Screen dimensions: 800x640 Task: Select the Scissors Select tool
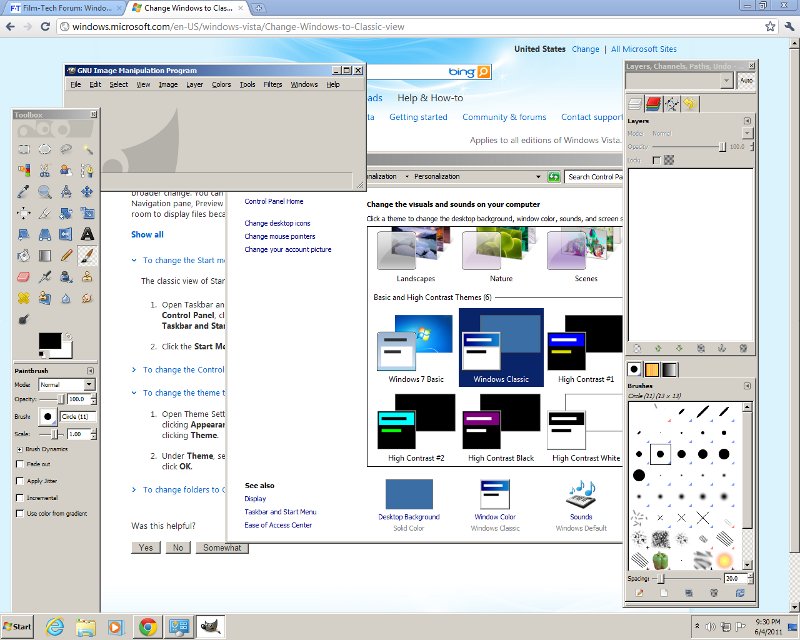45,170
